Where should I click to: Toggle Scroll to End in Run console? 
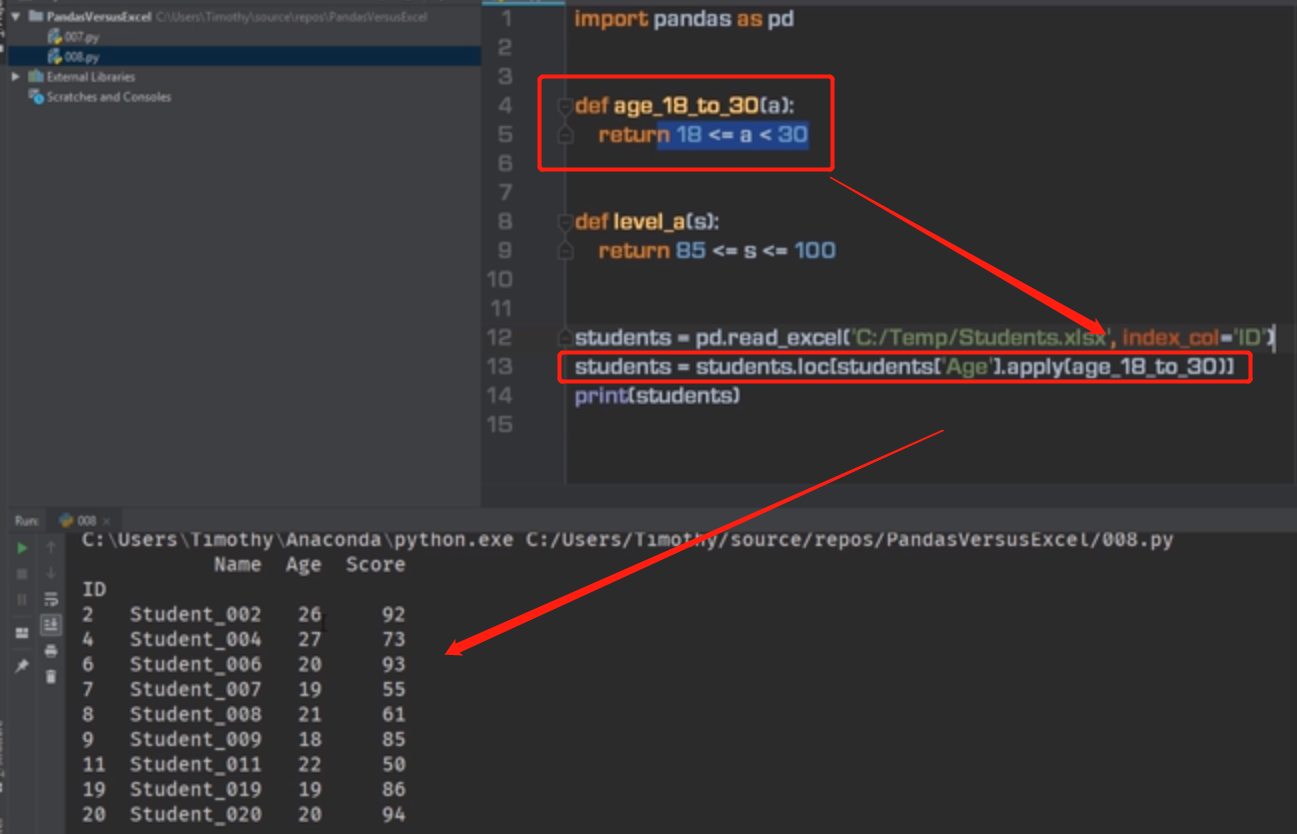click(51, 625)
